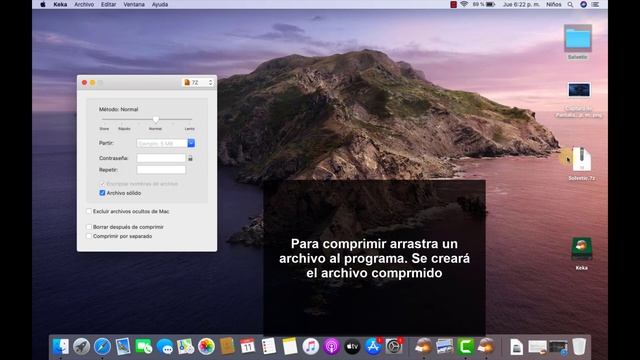
Task: Open Finder from the Dock
Action: pyautogui.click(x=60, y=347)
